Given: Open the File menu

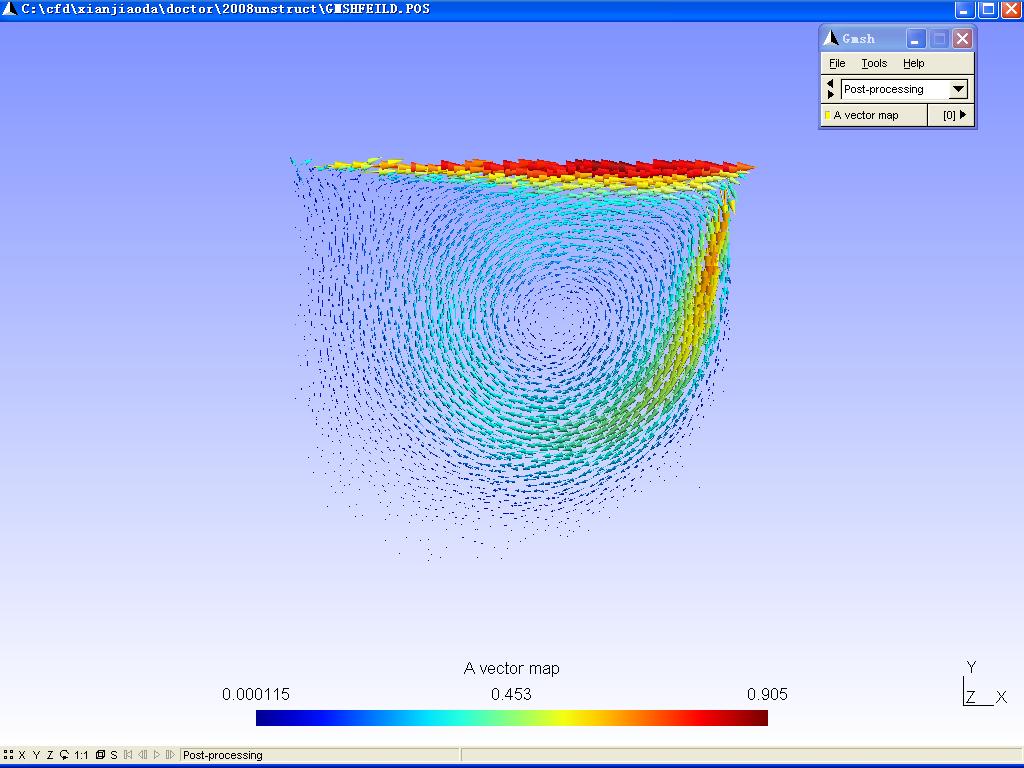Looking at the screenshot, I should 837,63.
